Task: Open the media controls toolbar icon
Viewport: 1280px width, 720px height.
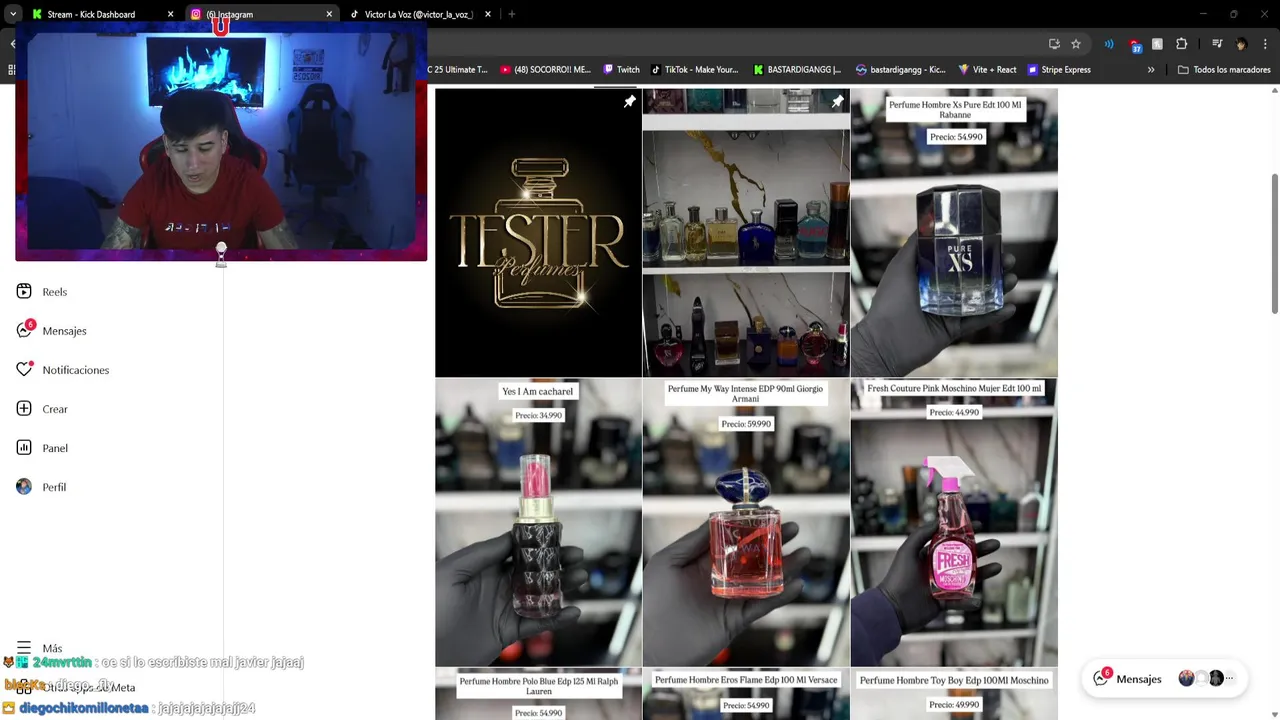Action: [1217, 44]
